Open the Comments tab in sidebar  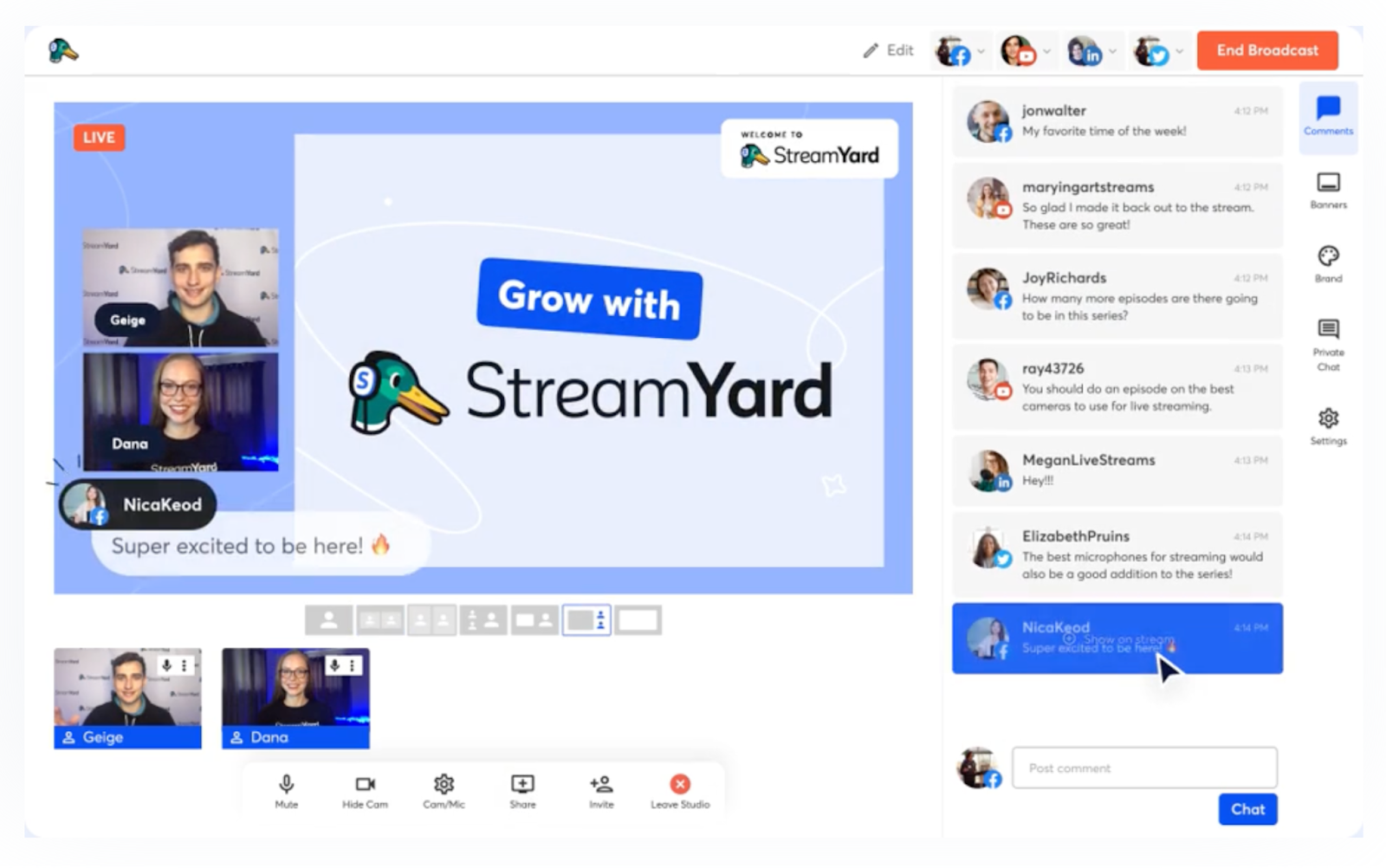(1328, 116)
